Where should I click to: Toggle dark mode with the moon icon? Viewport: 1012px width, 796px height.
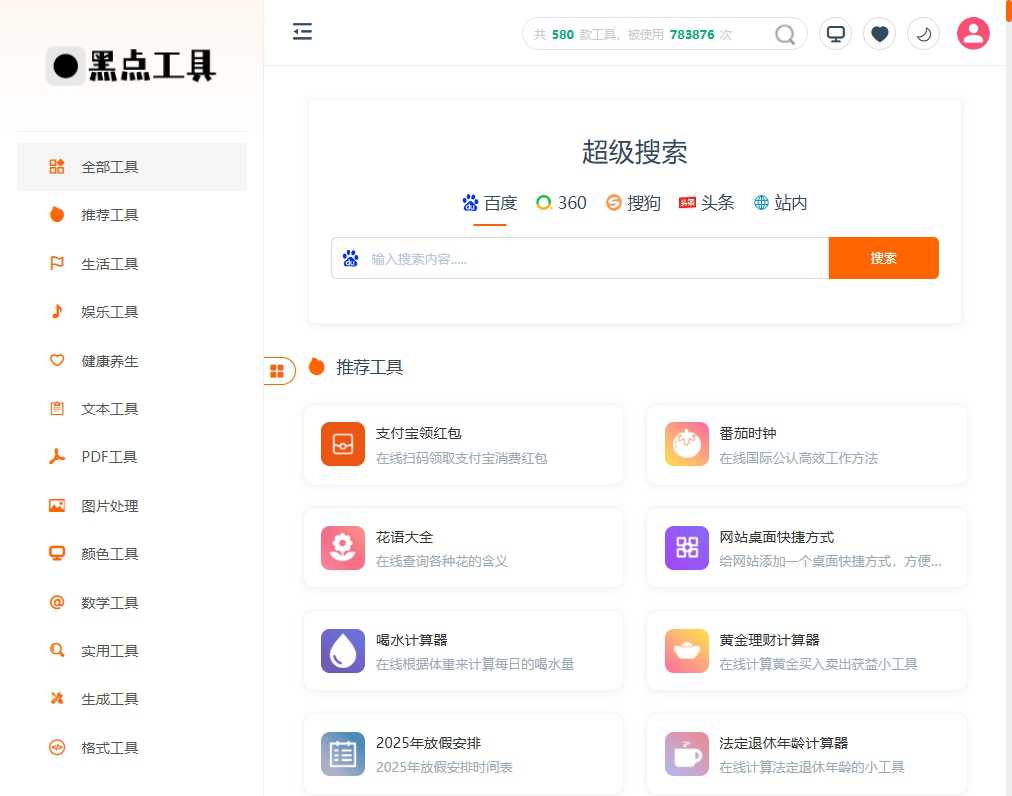[x=923, y=33]
